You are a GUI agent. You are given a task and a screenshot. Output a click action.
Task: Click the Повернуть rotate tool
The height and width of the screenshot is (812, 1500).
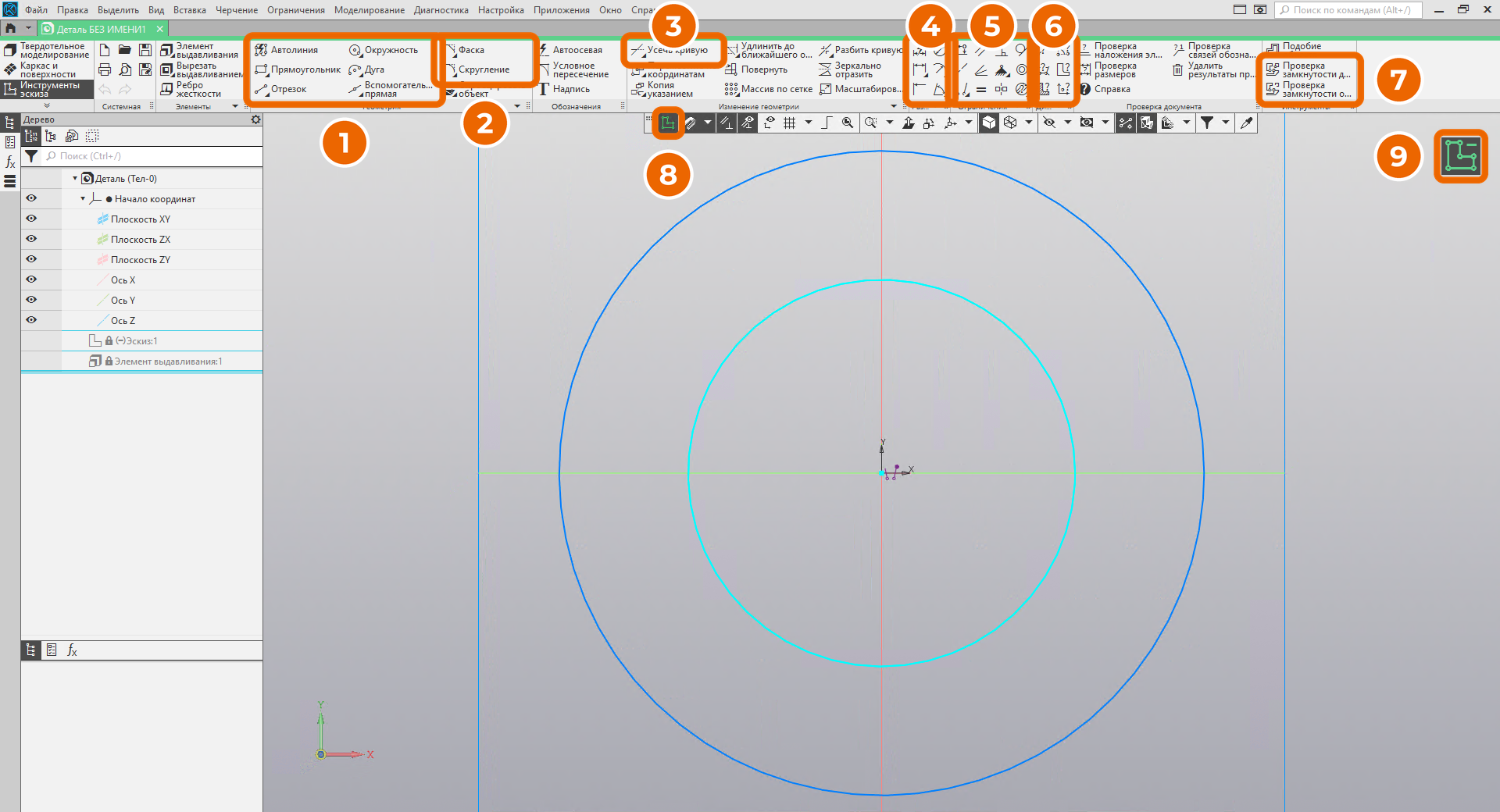click(756, 69)
